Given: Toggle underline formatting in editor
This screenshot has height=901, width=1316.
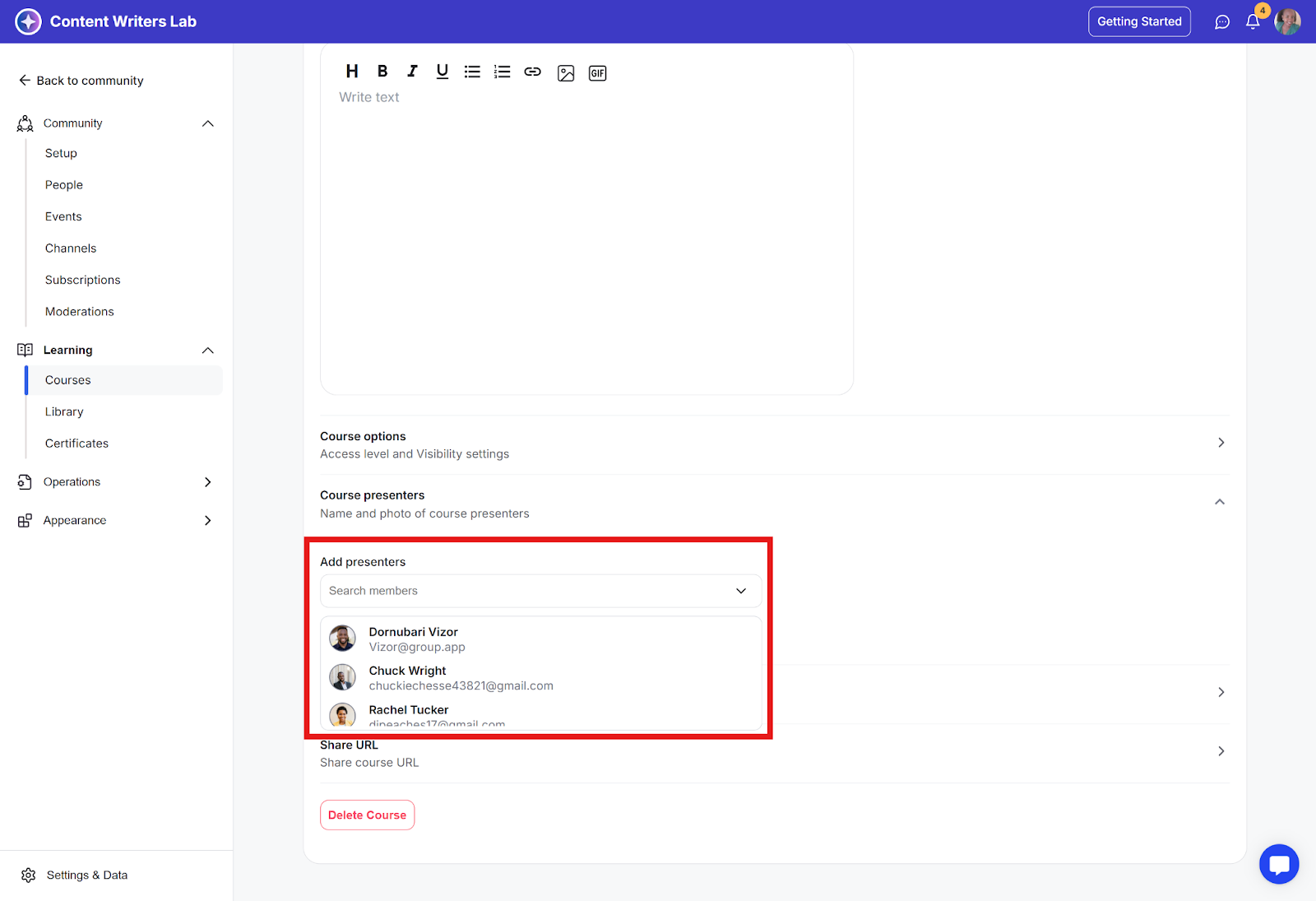Looking at the screenshot, I should pos(443,72).
